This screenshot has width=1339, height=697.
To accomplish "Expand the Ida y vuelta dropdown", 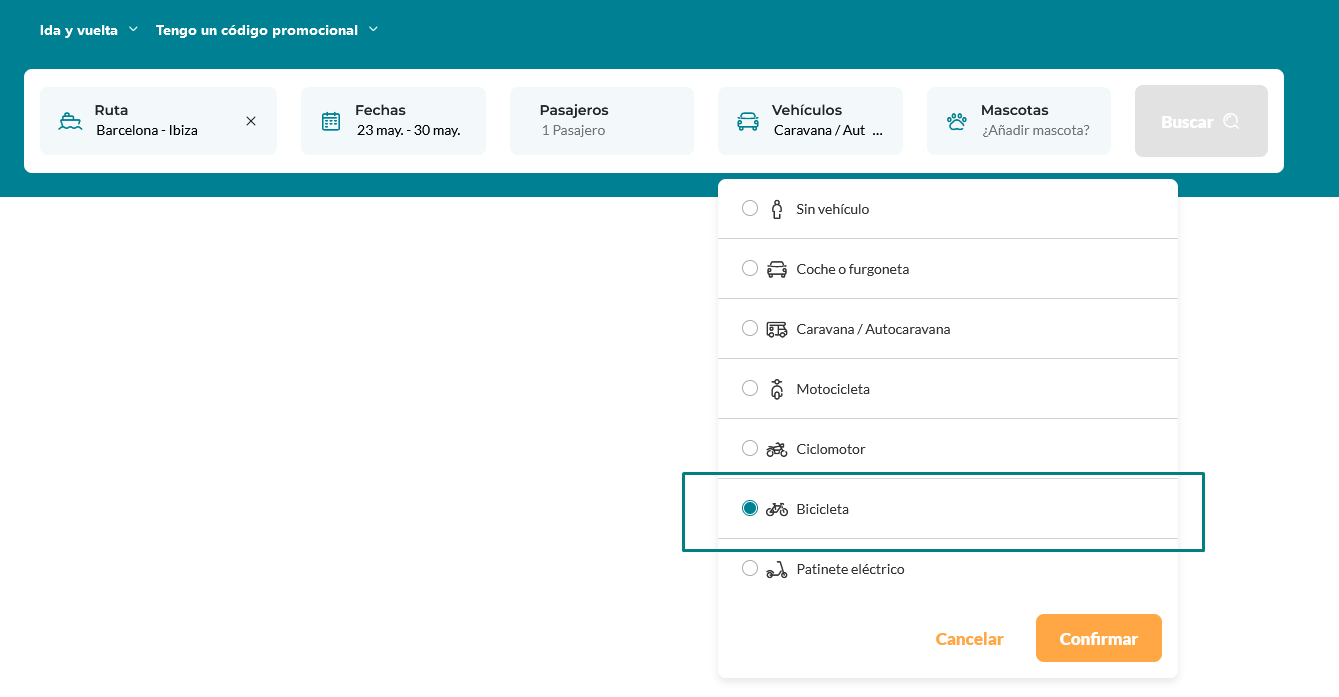I will click(x=89, y=30).
